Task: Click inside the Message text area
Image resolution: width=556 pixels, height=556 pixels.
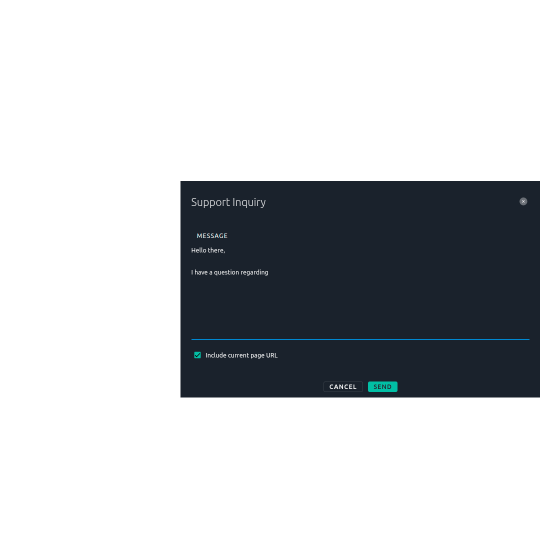Action: [360, 291]
